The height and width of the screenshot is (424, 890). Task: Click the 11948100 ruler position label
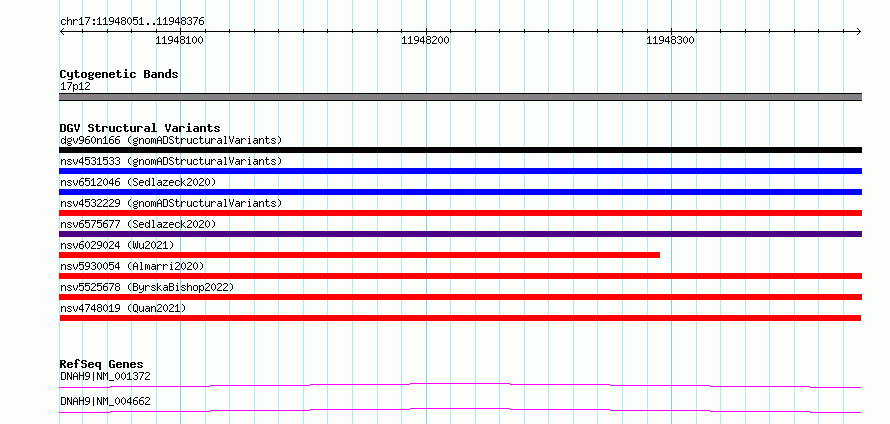coord(180,40)
